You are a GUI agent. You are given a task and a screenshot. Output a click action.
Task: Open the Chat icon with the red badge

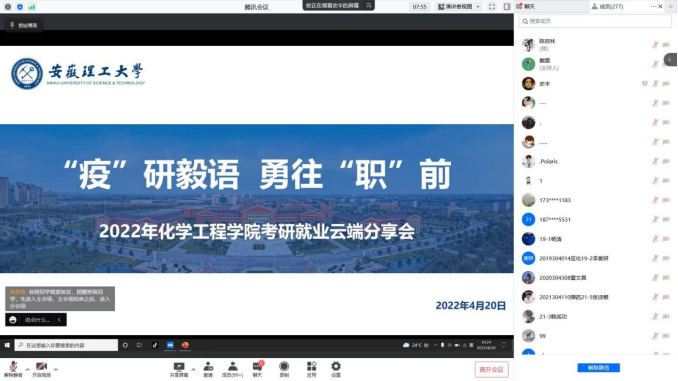258,369
